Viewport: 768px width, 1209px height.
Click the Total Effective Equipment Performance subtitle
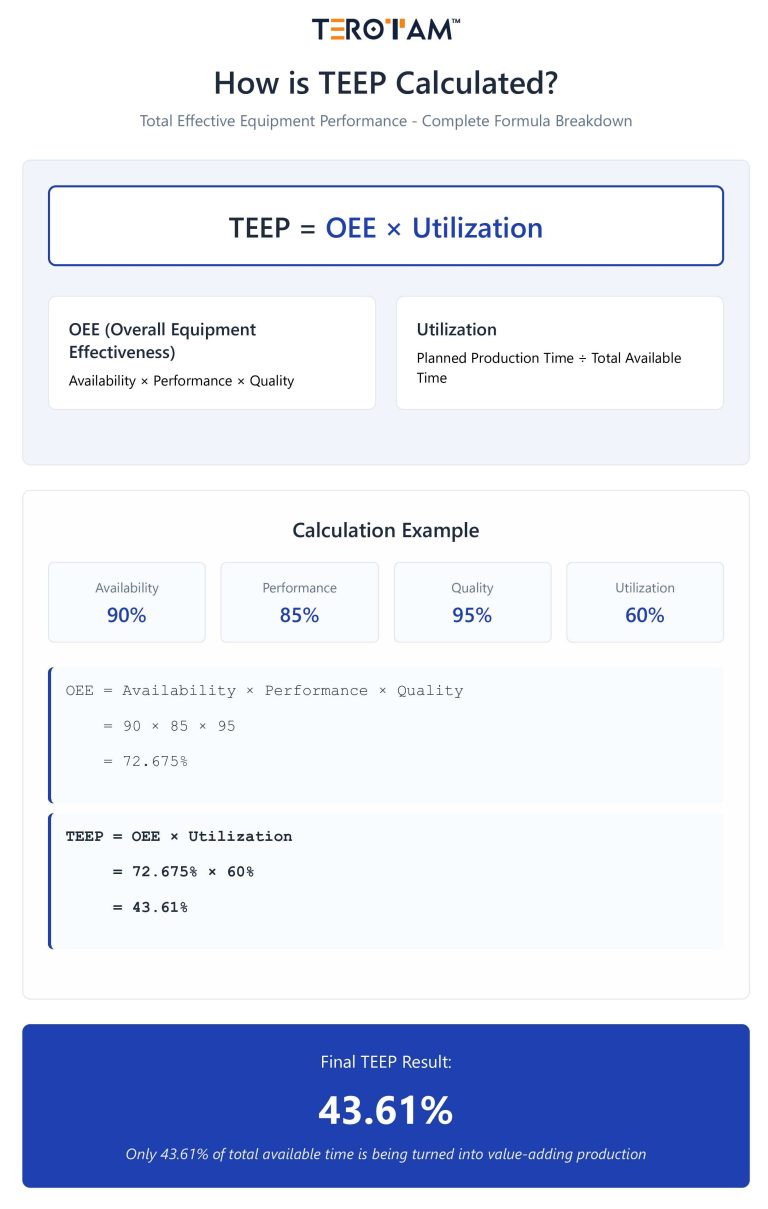385,121
